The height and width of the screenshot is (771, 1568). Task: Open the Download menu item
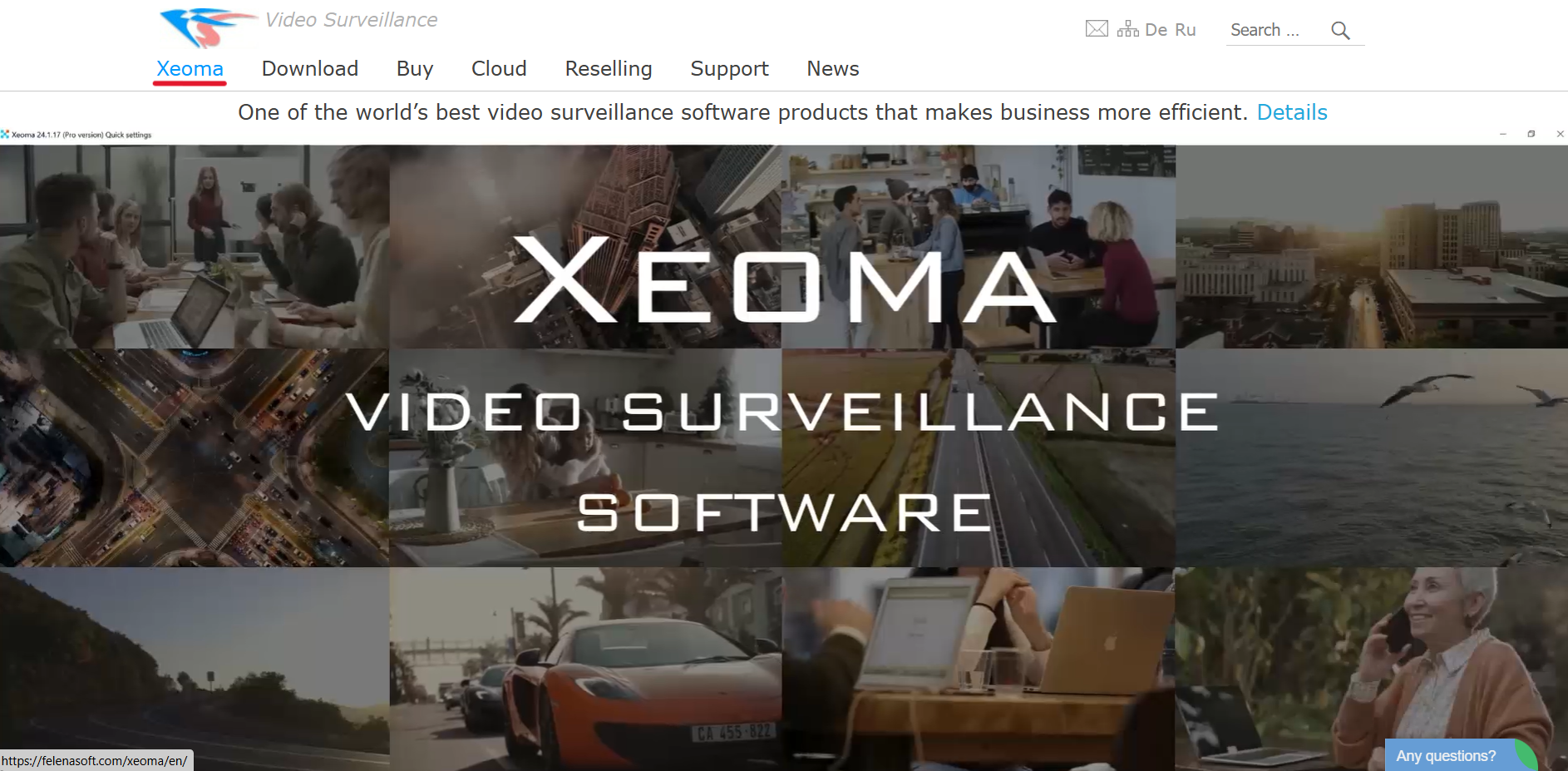pyautogui.click(x=310, y=68)
